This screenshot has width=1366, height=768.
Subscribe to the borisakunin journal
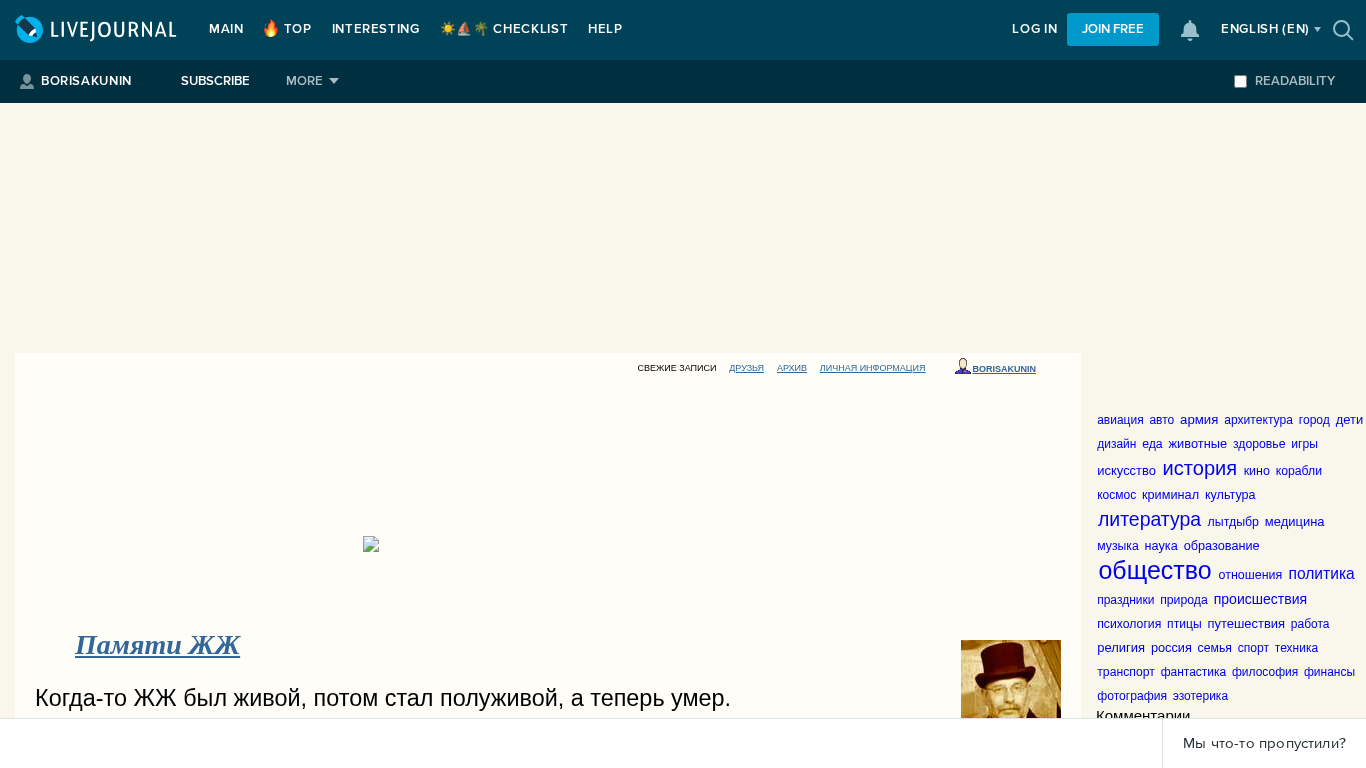215,81
